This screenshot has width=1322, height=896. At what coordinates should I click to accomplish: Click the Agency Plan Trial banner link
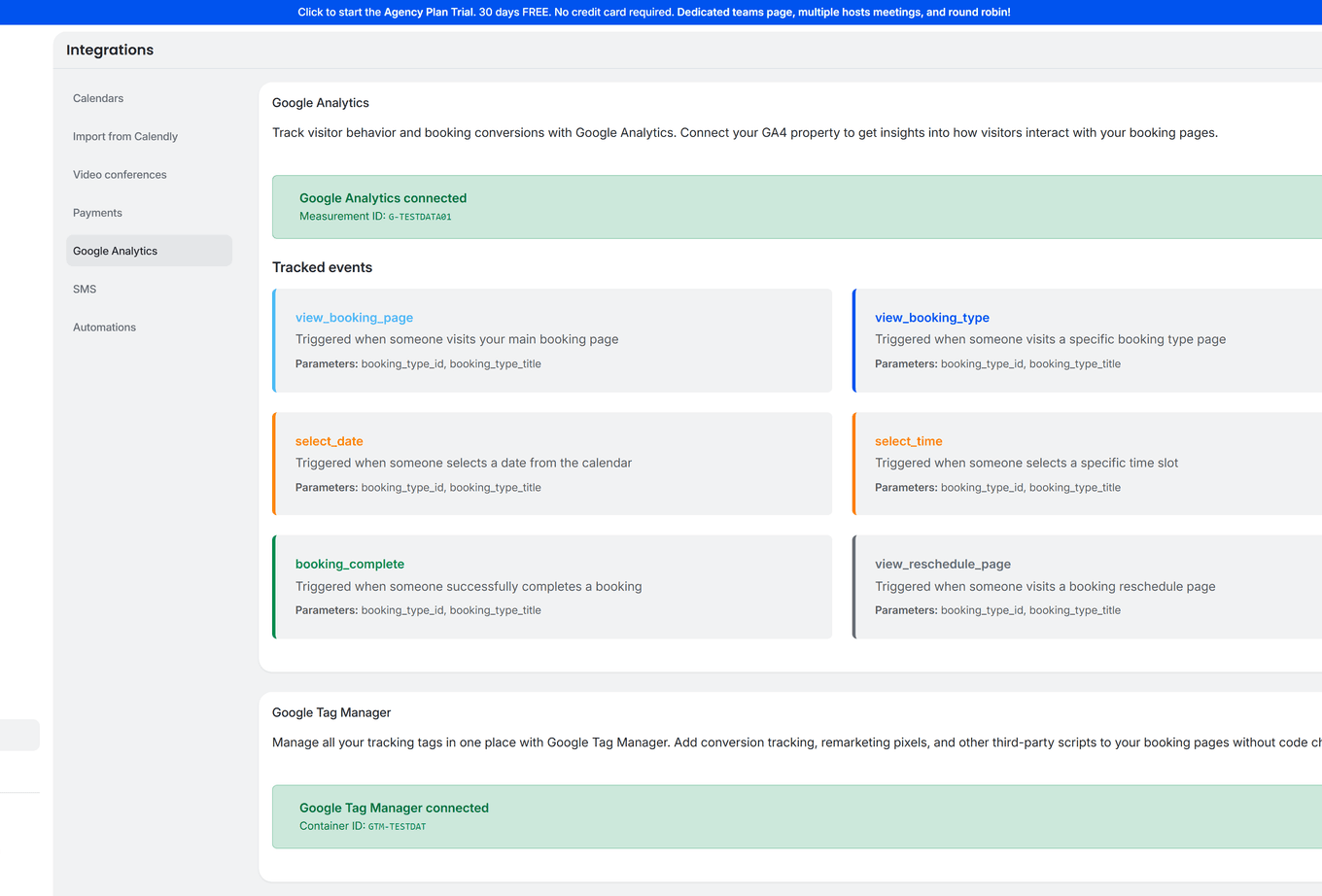tap(661, 12)
